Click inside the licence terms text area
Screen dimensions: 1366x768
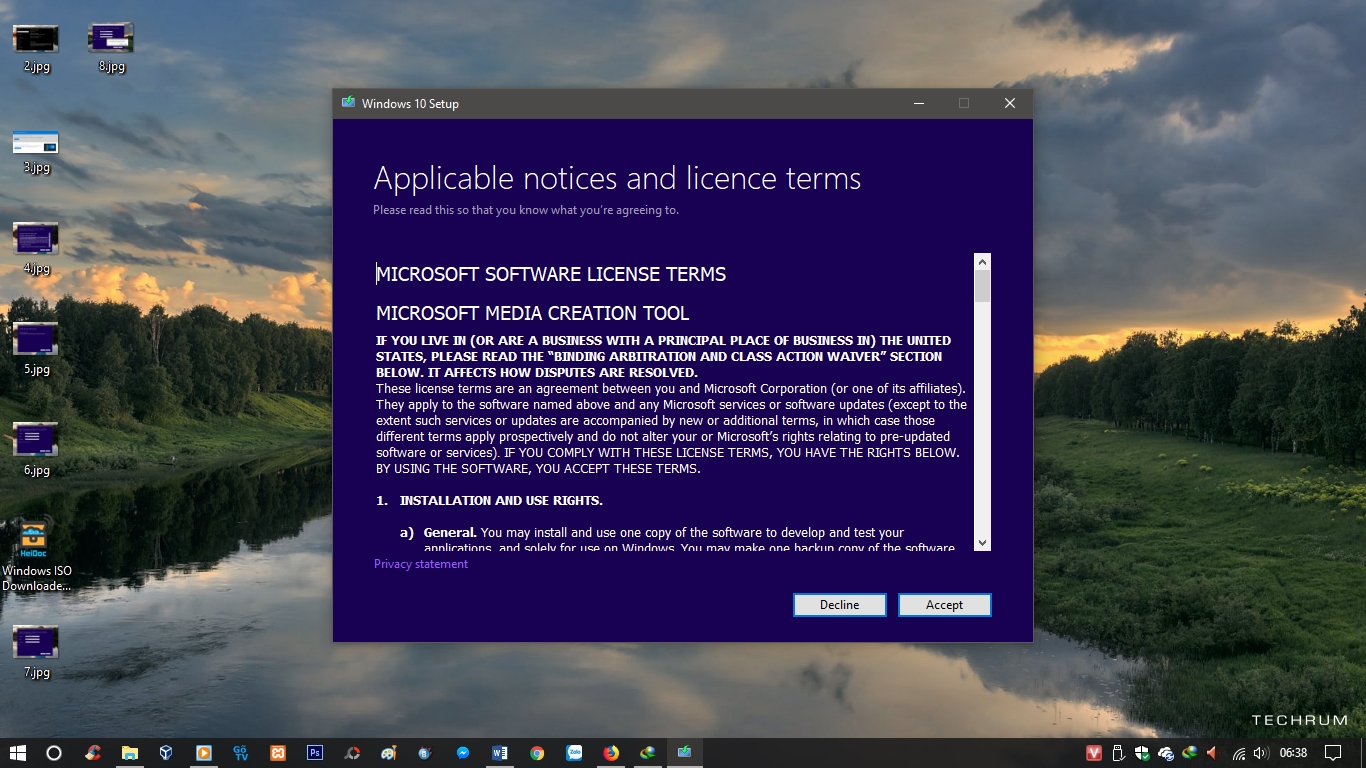670,420
